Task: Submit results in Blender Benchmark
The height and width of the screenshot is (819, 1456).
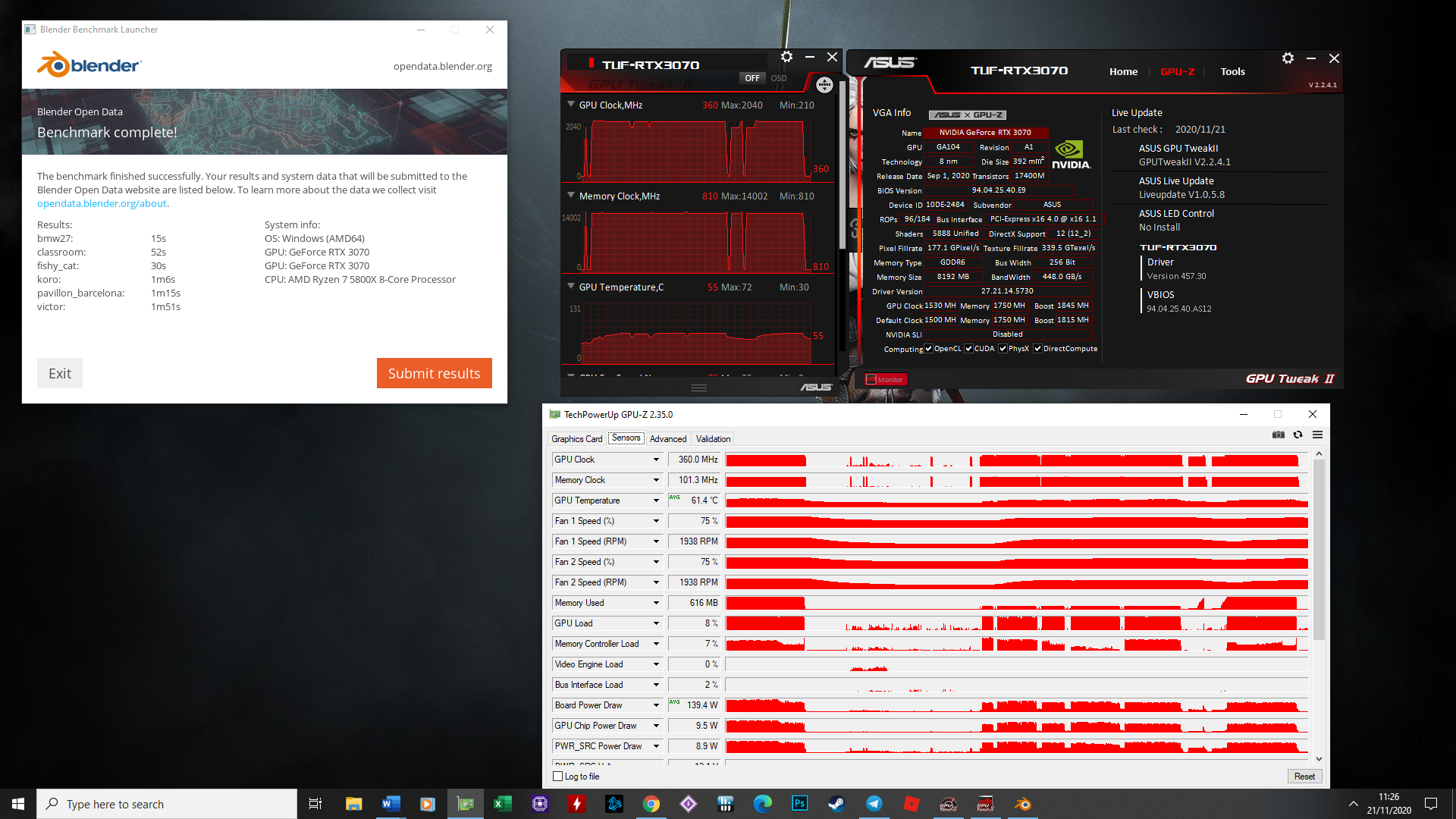Action: [434, 373]
